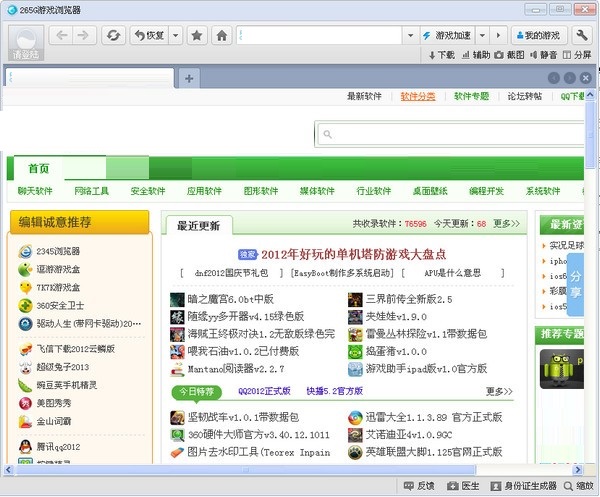Open the 下载 download manager
This screenshot has height=497, width=600.
tap(439, 55)
